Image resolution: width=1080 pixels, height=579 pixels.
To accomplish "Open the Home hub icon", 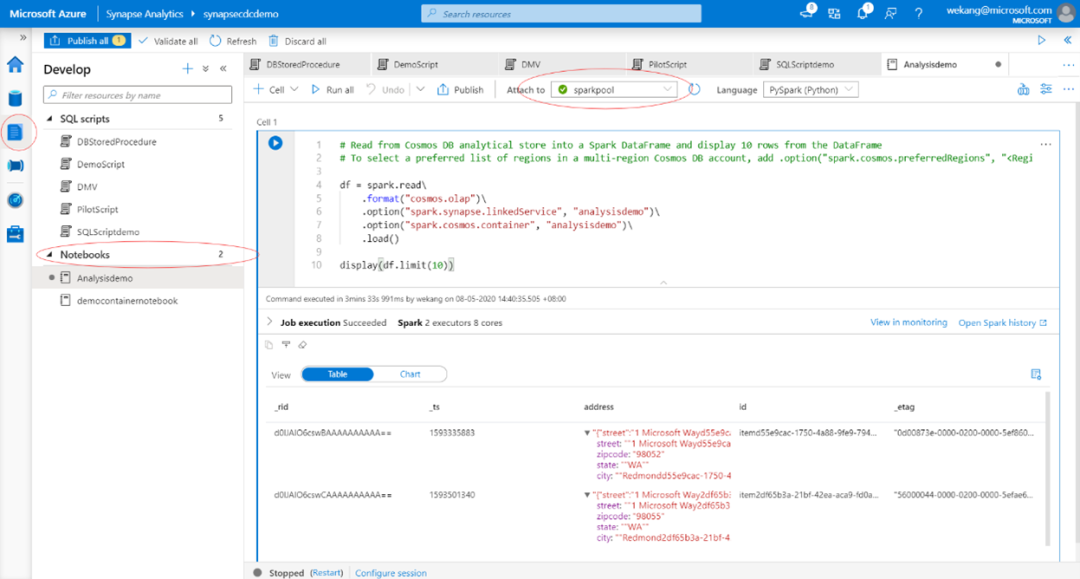I will [15, 65].
